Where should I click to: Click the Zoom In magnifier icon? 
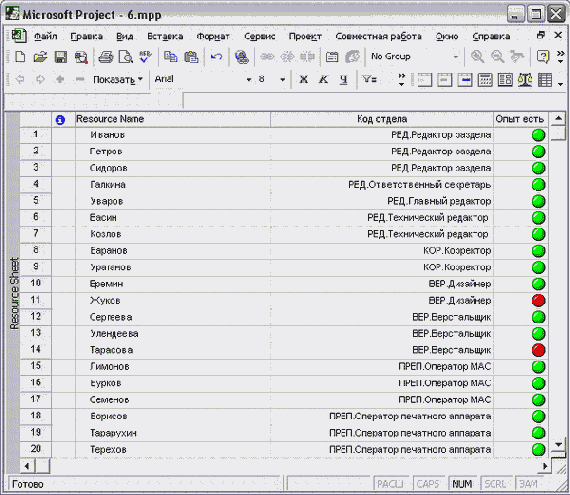[477, 57]
